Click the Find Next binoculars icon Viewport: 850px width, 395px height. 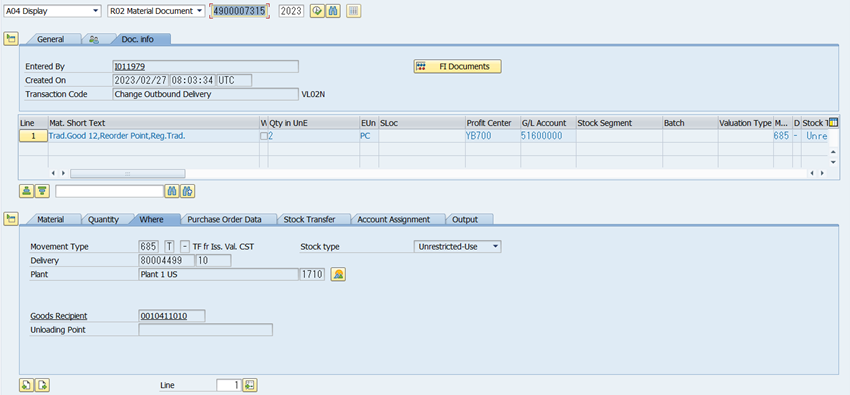pyautogui.click(x=188, y=191)
